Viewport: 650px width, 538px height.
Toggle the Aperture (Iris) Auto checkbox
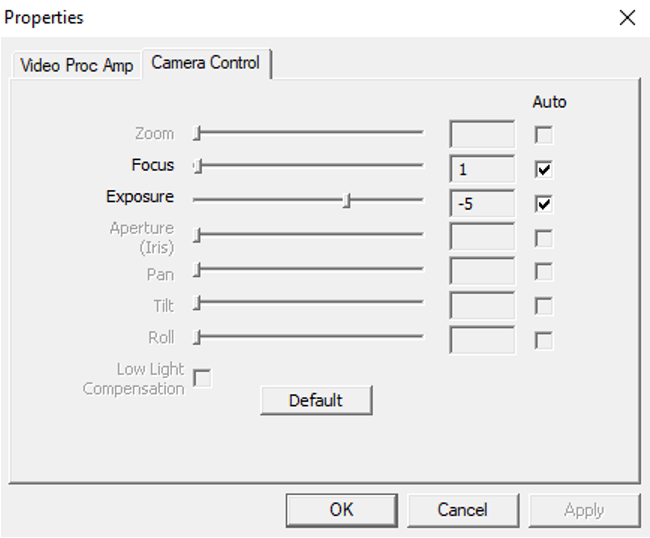(x=543, y=238)
